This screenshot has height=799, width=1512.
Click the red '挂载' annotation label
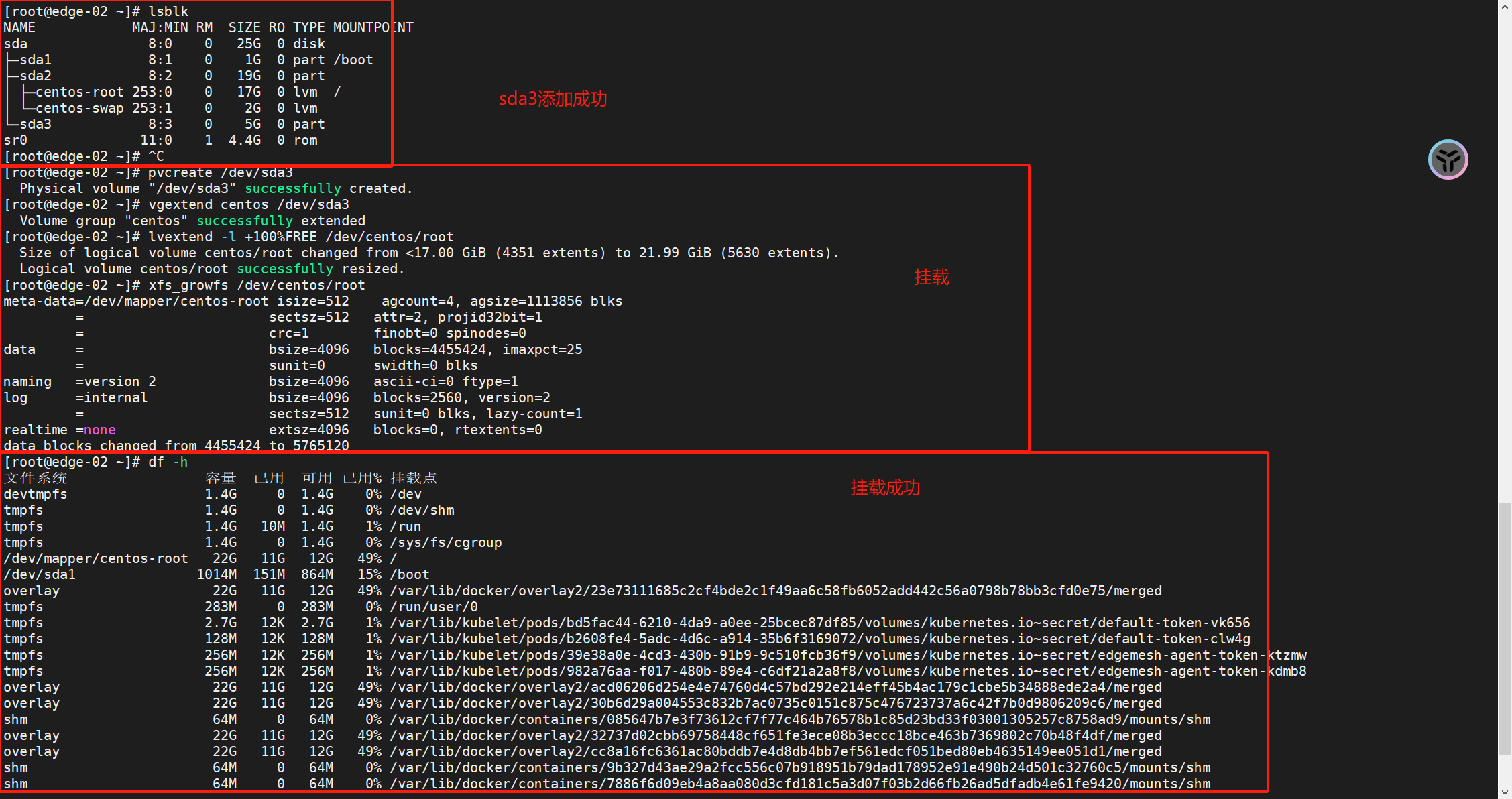coord(931,277)
